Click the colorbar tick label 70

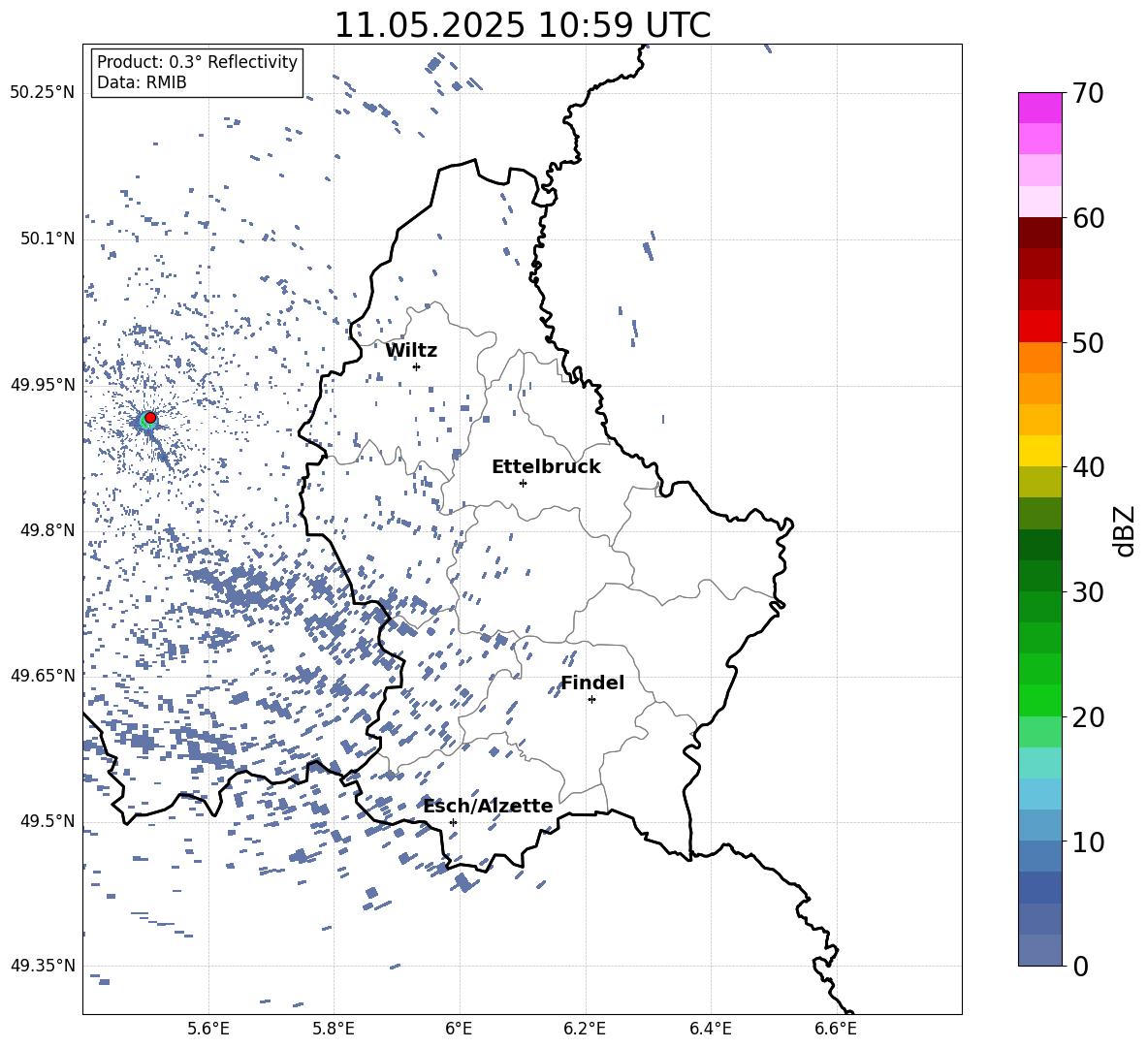pyautogui.click(x=1087, y=93)
